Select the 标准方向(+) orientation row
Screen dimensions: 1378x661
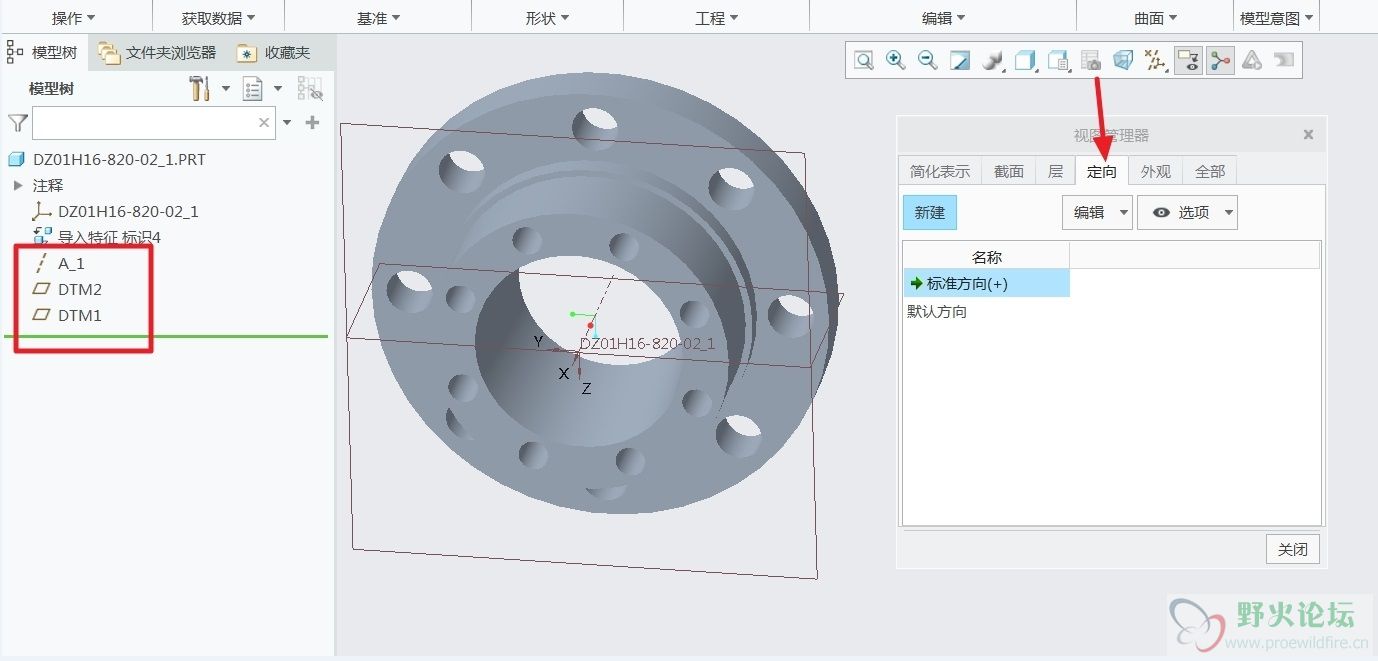coord(987,284)
